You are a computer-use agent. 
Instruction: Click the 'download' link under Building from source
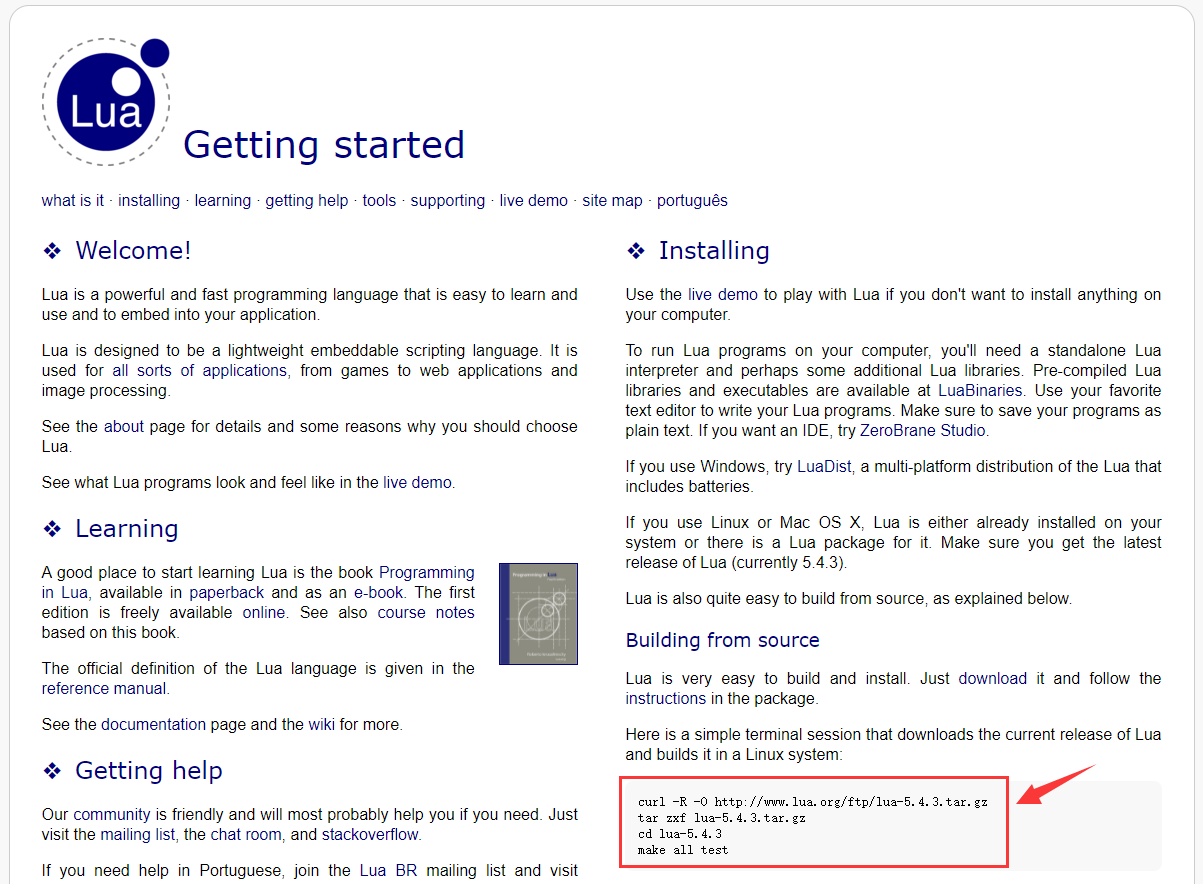[992, 678]
